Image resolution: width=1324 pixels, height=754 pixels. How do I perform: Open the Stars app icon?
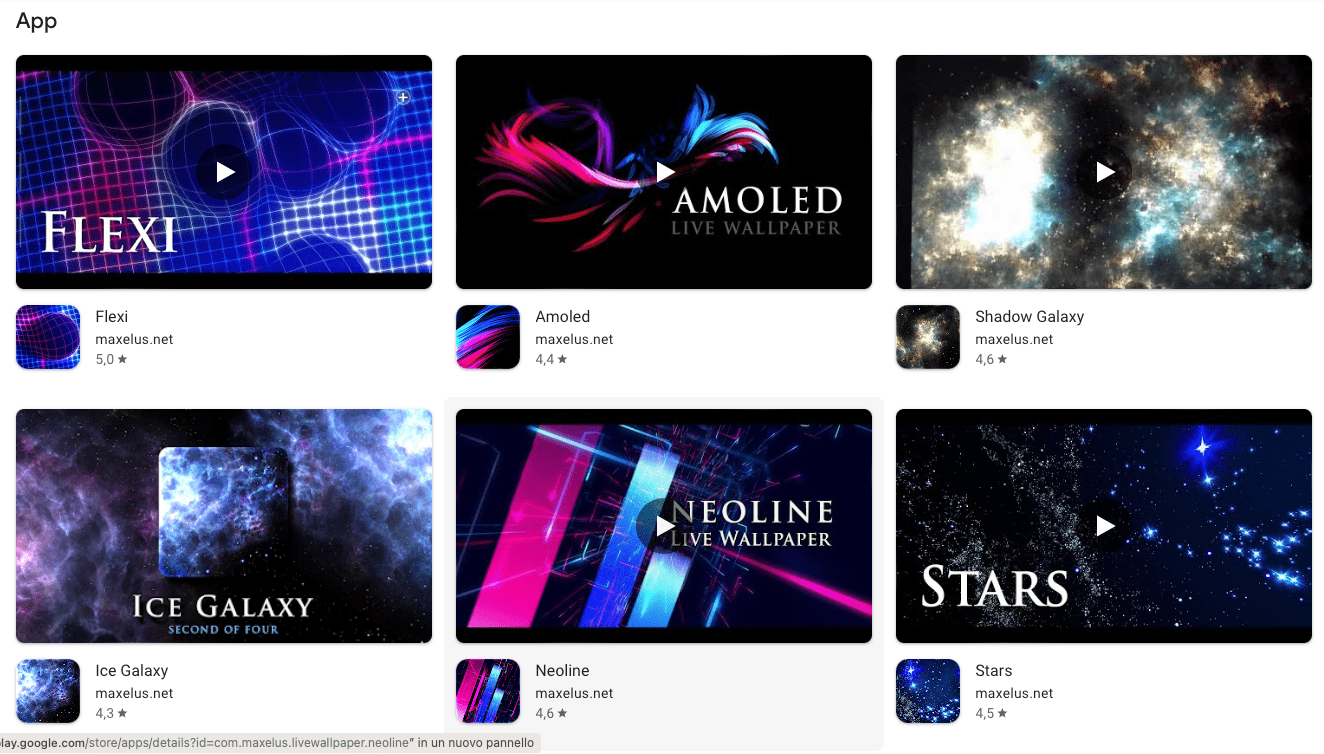pyautogui.click(x=928, y=691)
